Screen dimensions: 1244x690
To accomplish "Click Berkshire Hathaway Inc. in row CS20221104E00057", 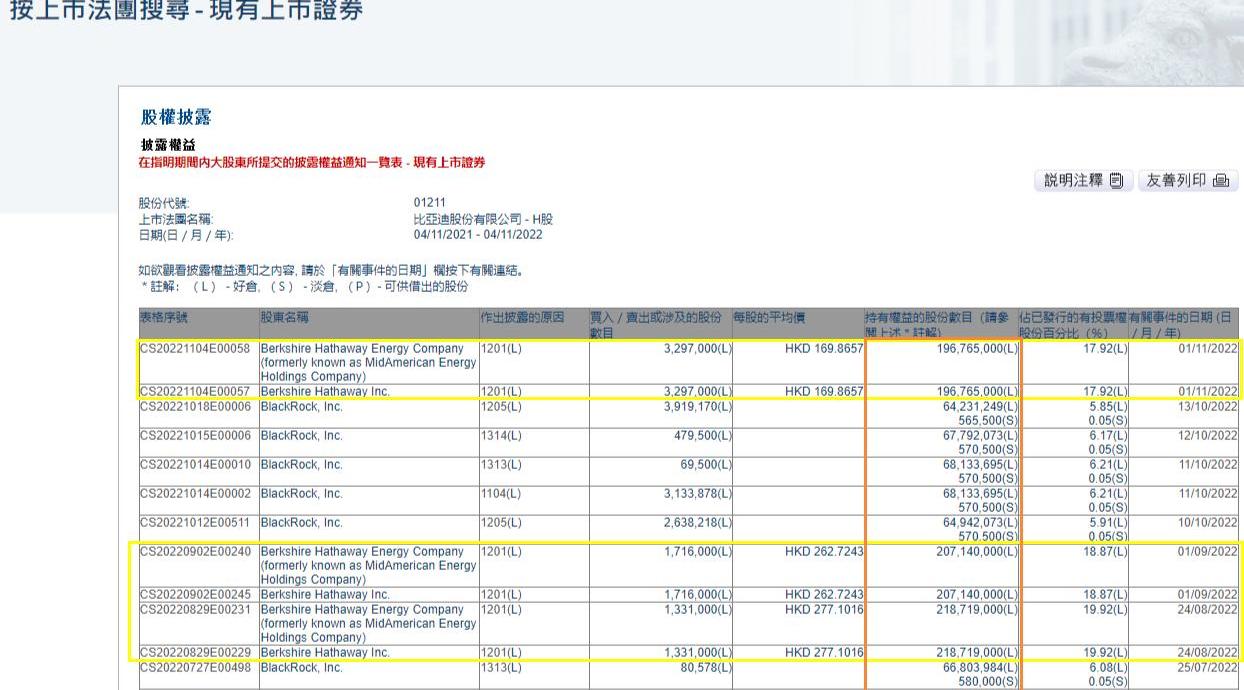I will pyautogui.click(x=325, y=391).
